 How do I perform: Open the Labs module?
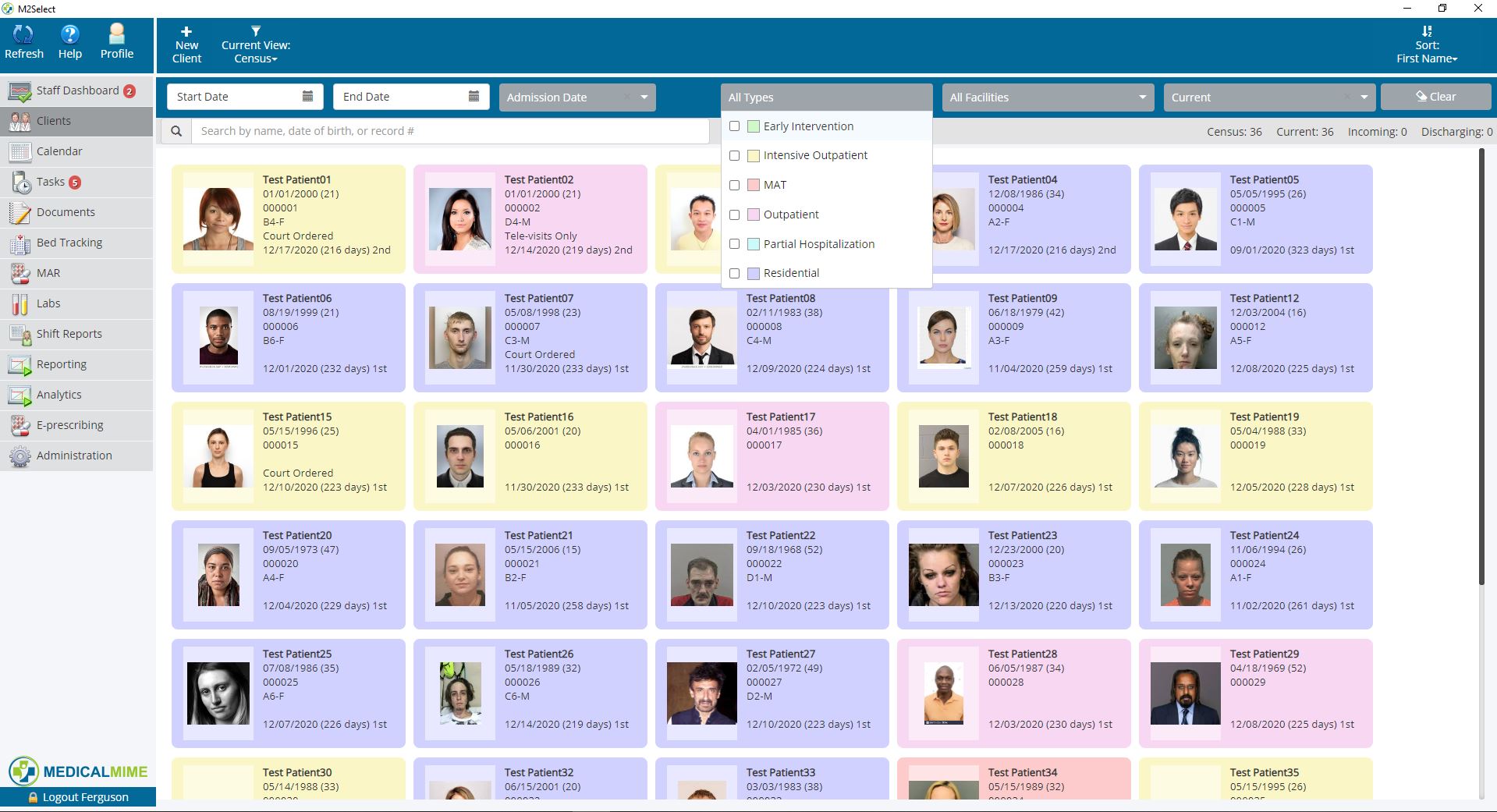(x=48, y=303)
